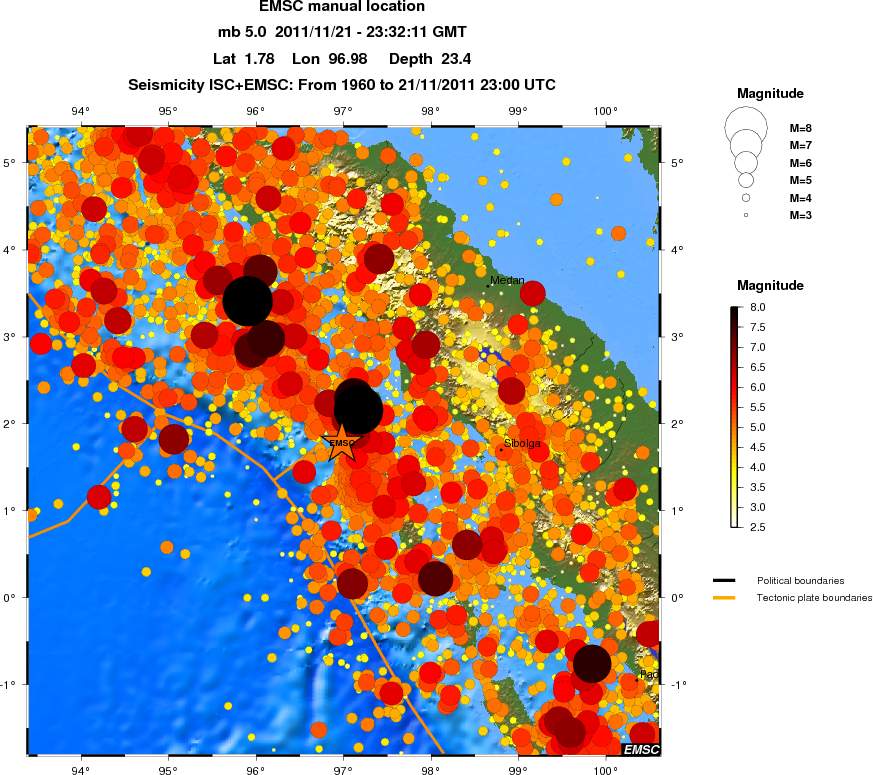
Task: Click the M=7 legend label
Action: pos(801,145)
